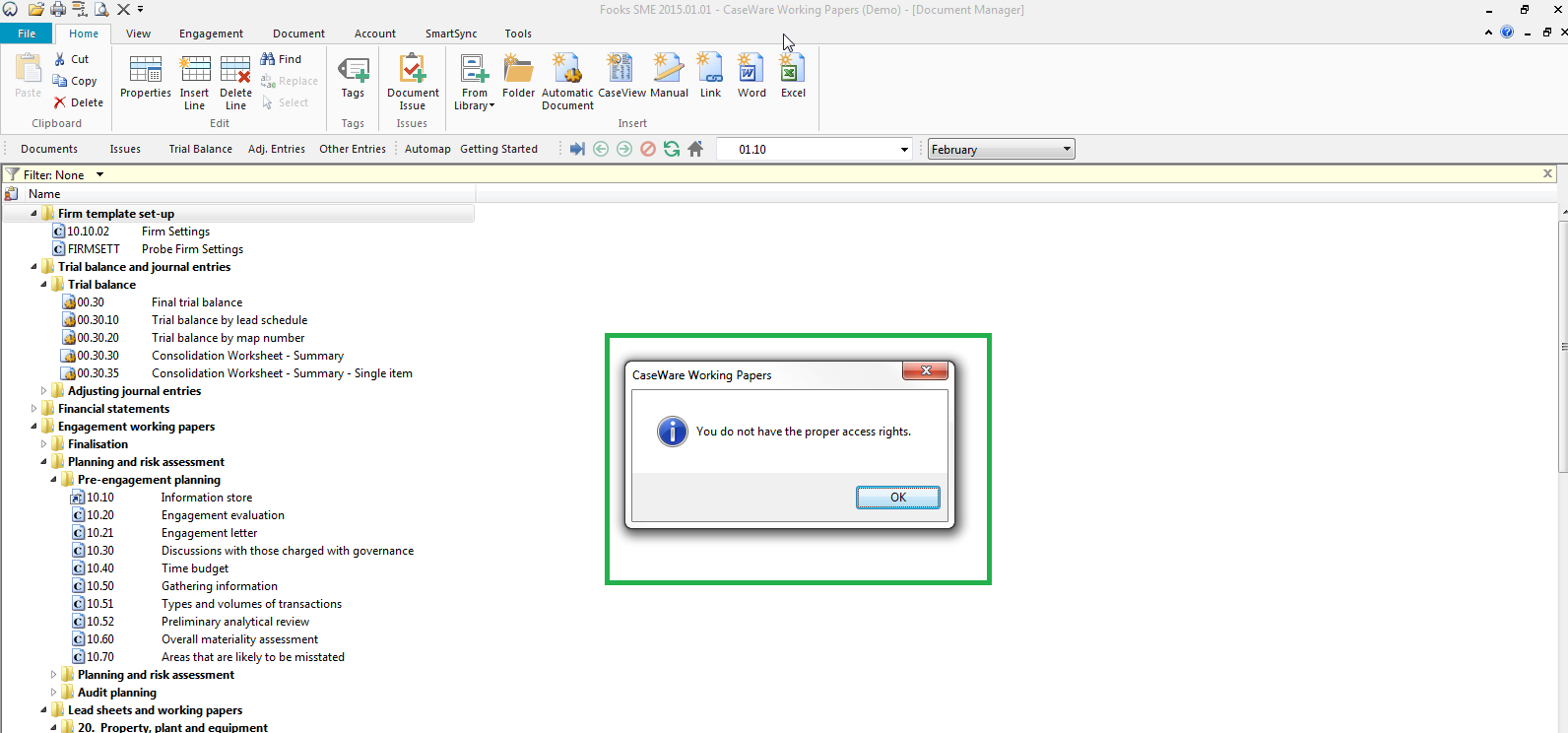Click the Other Entries toolbar button

(353, 150)
